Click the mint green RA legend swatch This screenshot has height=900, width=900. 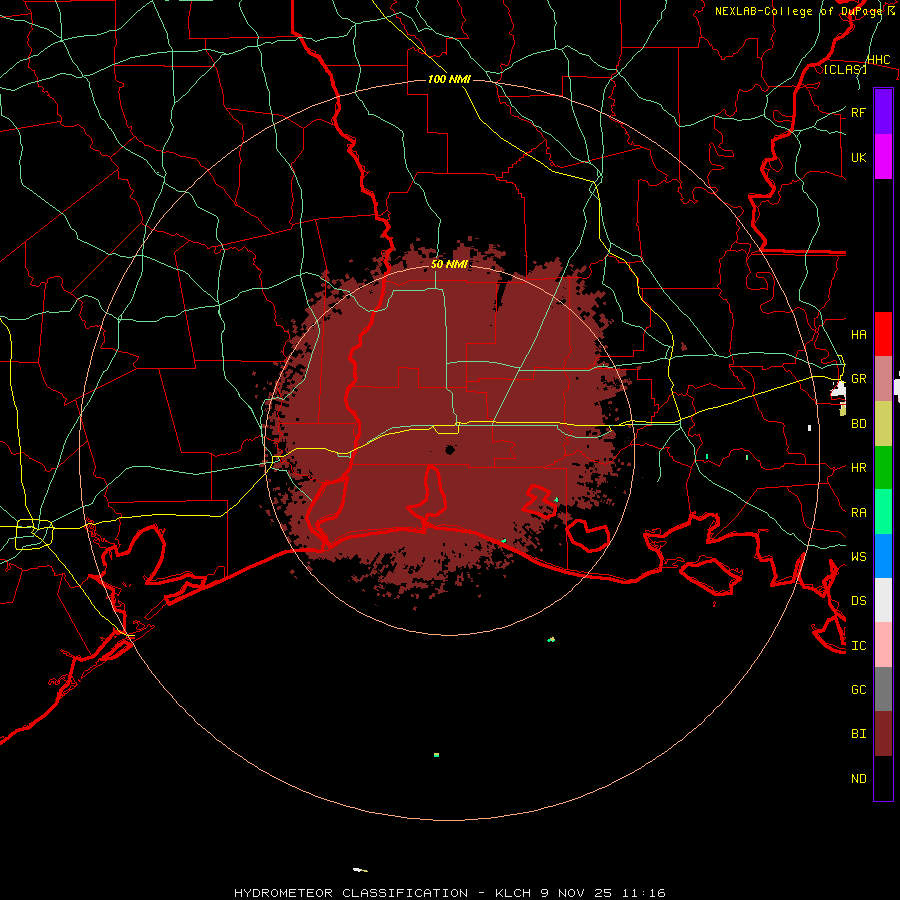point(883,512)
